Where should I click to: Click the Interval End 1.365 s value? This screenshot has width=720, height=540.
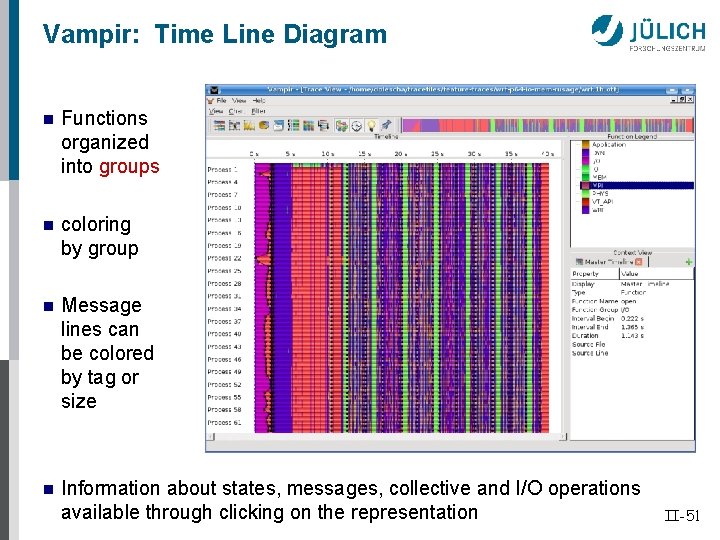(632, 327)
